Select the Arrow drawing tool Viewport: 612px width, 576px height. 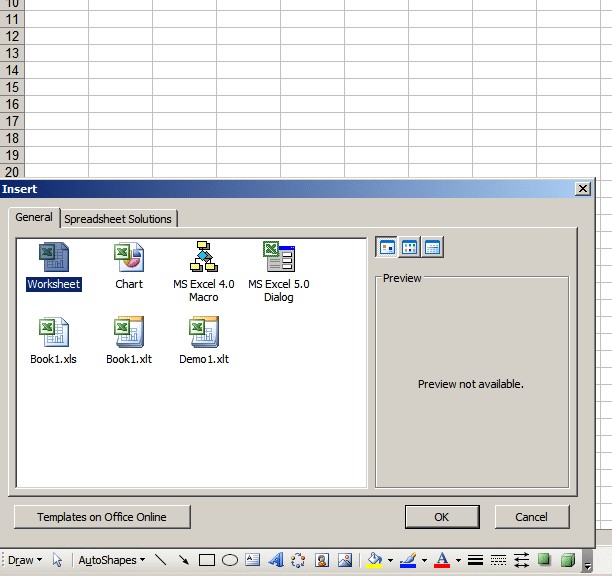(x=183, y=560)
